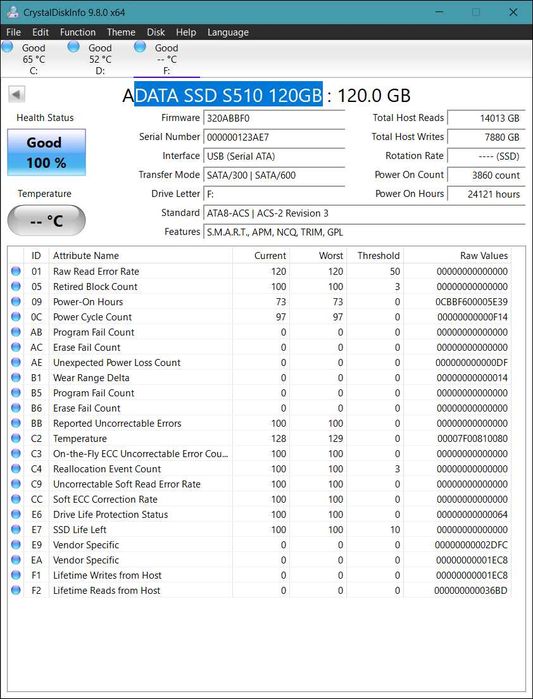Close the CrystalDiskInfo window
Image resolution: width=533 pixels, height=699 pixels.
tap(513, 12)
